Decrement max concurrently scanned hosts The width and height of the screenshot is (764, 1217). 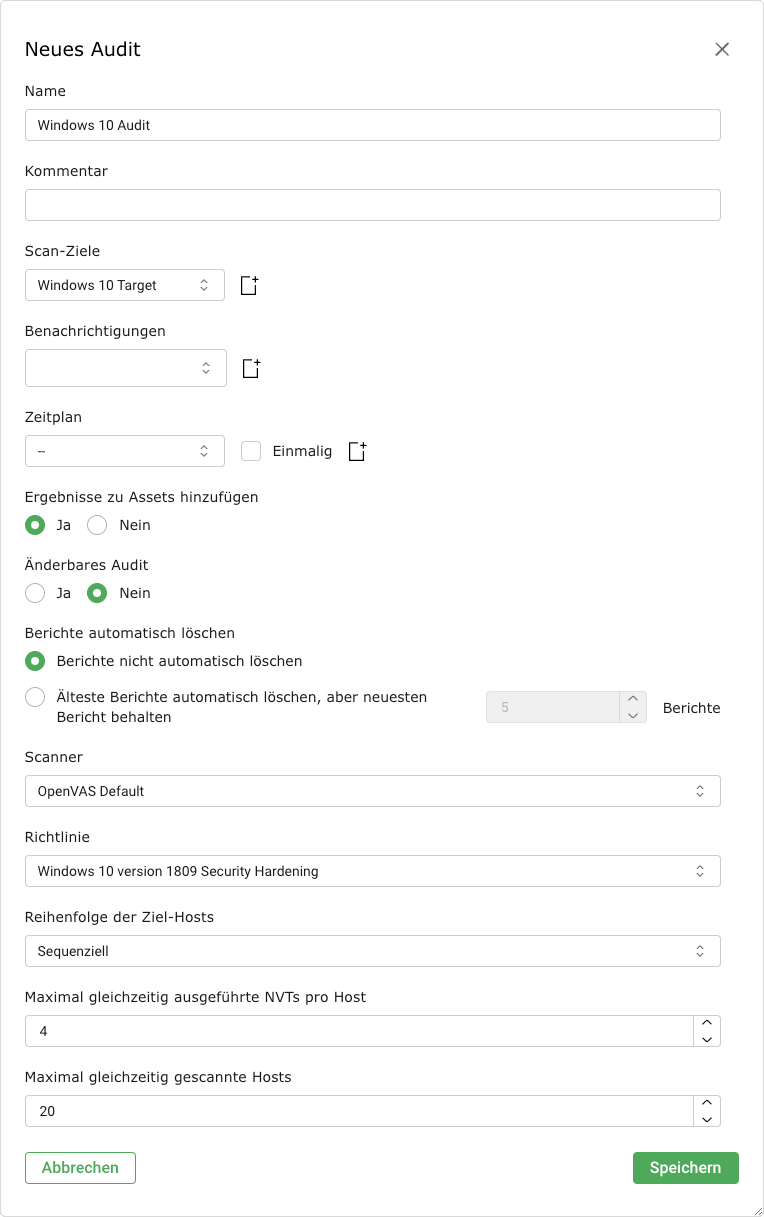pyautogui.click(x=707, y=1119)
